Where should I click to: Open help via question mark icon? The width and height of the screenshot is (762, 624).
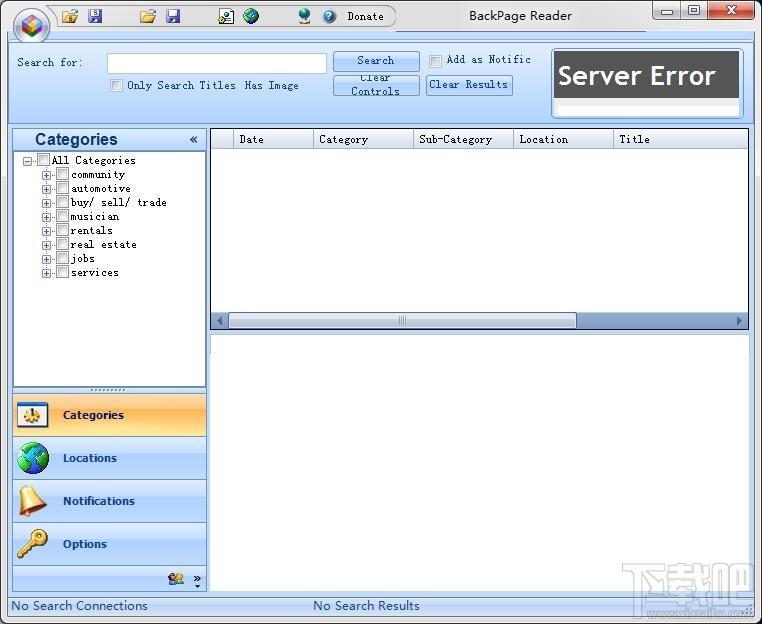(x=329, y=16)
